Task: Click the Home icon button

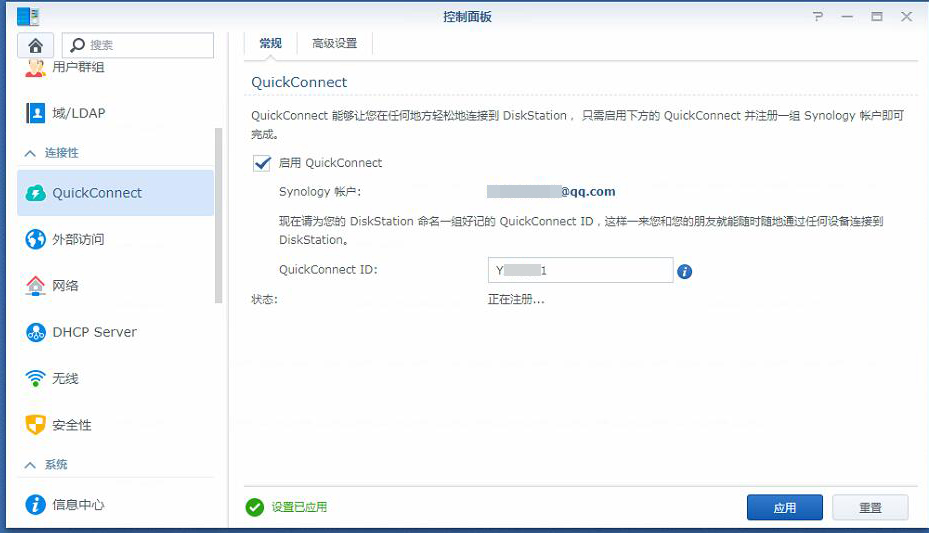Action: coord(36,45)
